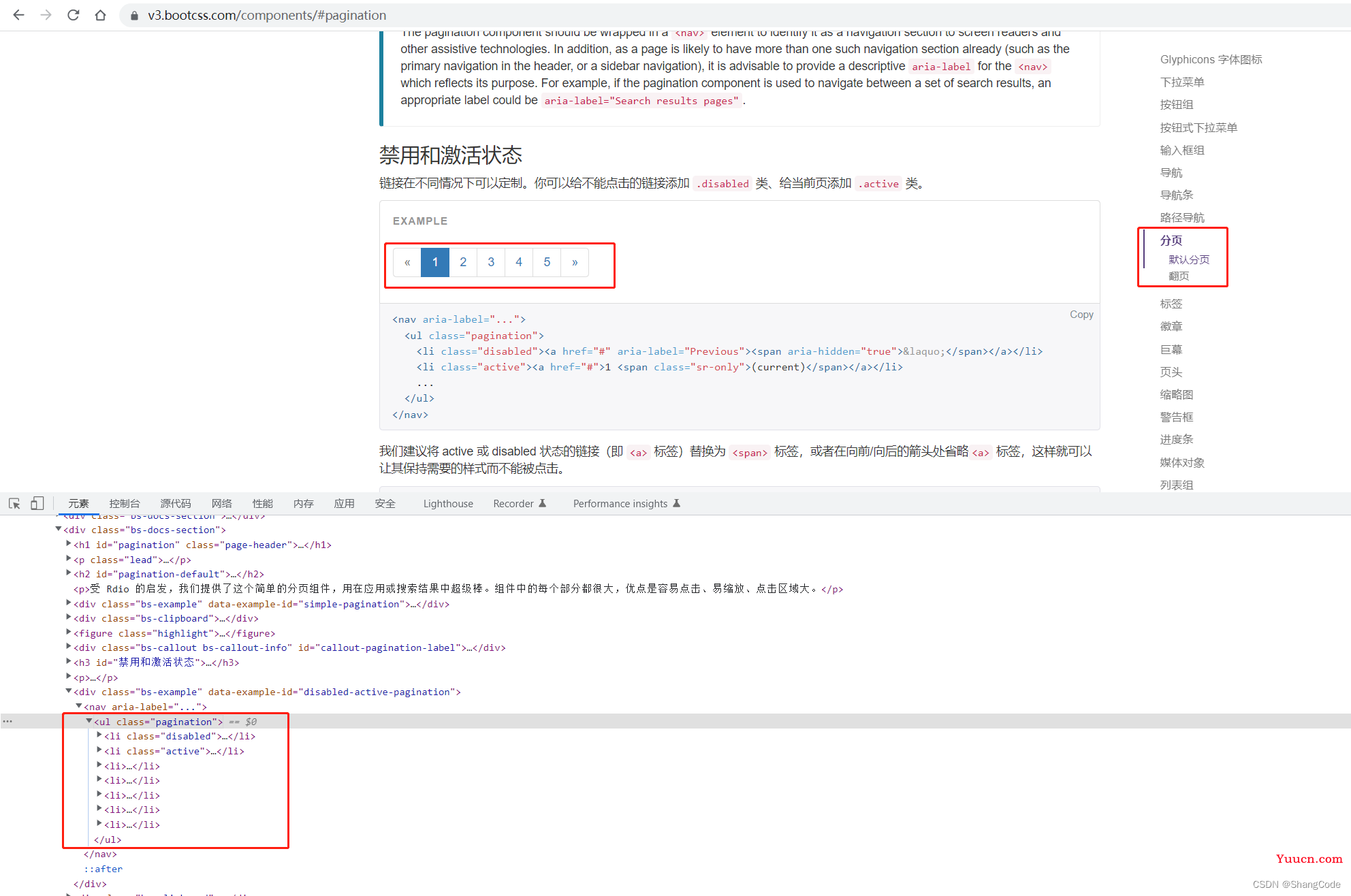The height and width of the screenshot is (896, 1351).
Task: Go forward in browser history
Action: pyautogui.click(x=46, y=15)
